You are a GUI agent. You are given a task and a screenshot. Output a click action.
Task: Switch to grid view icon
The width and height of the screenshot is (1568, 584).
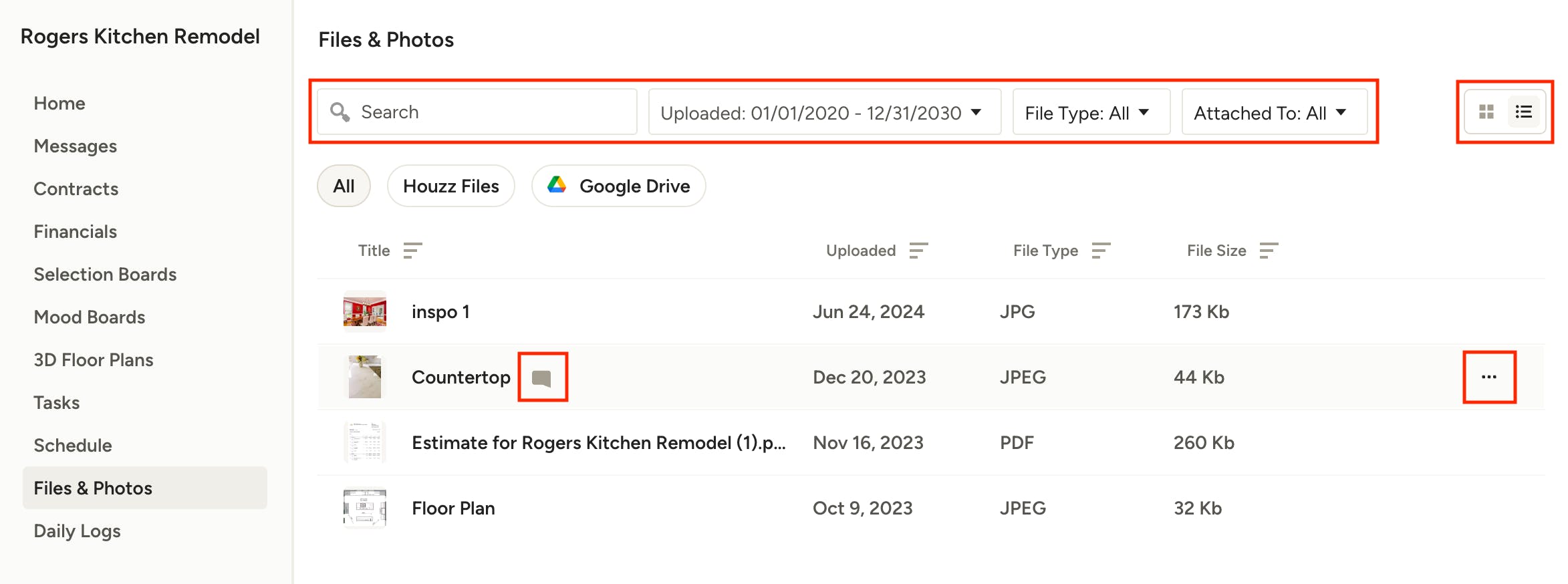pyautogui.click(x=1486, y=112)
